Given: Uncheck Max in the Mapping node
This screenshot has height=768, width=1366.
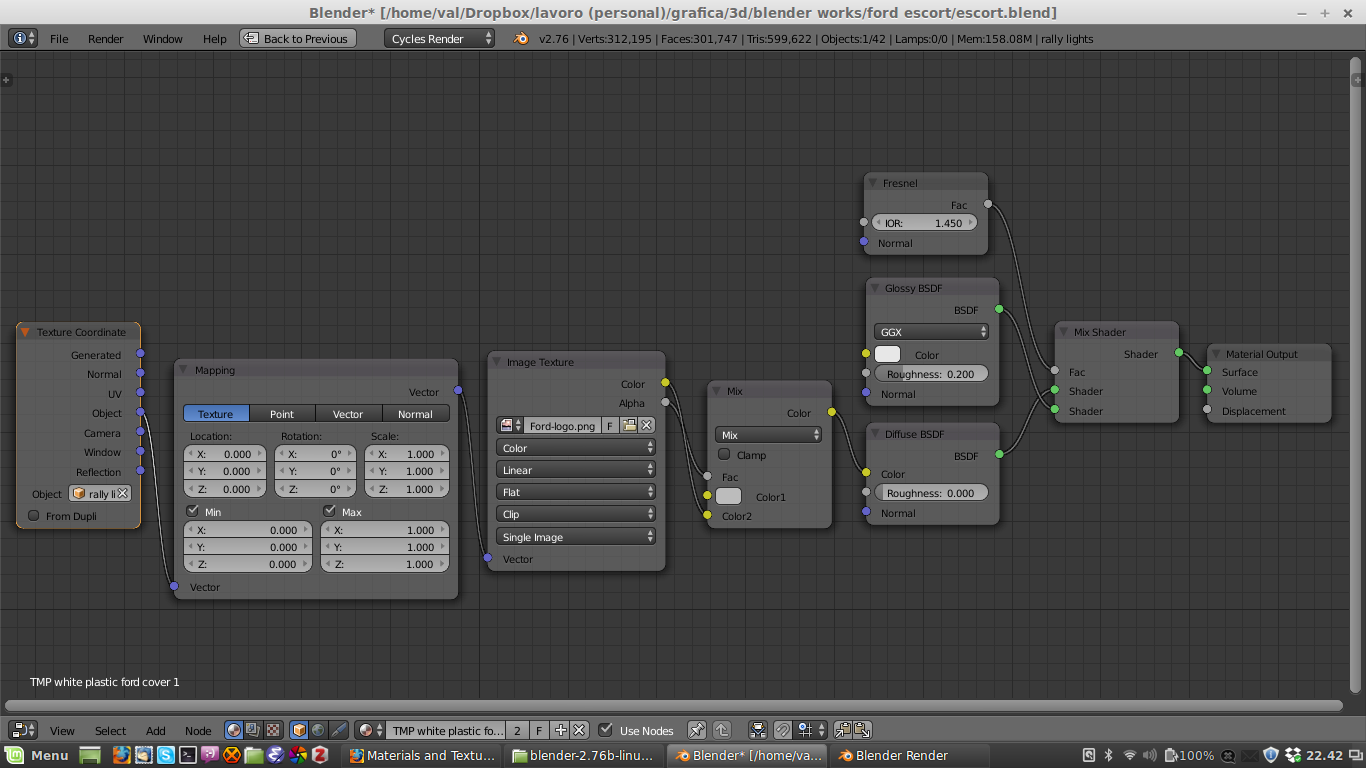Looking at the screenshot, I should coord(330,511).
